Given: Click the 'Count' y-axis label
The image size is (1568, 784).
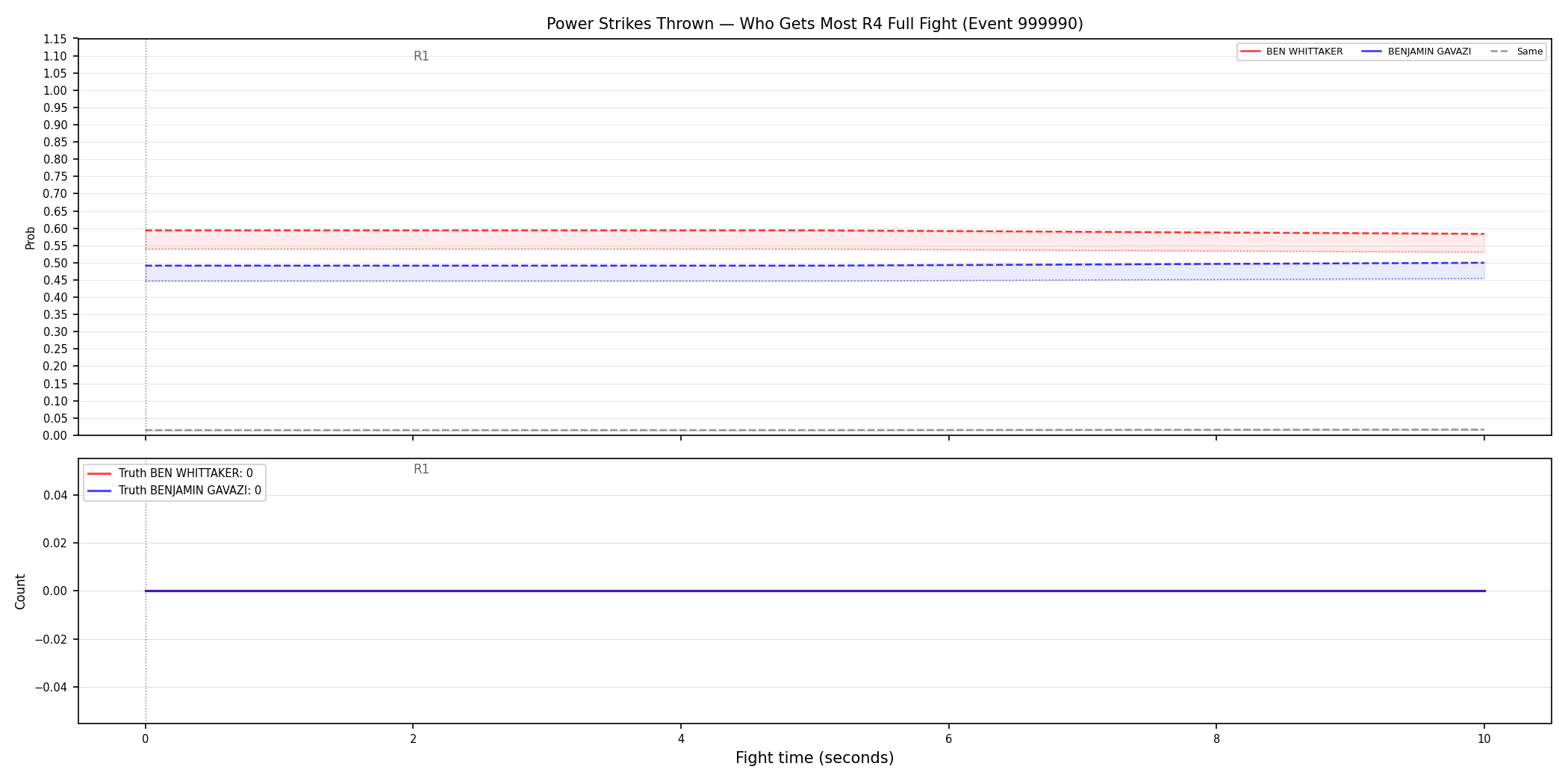Looking at the screenshot, I should click(x=20, y=591).
